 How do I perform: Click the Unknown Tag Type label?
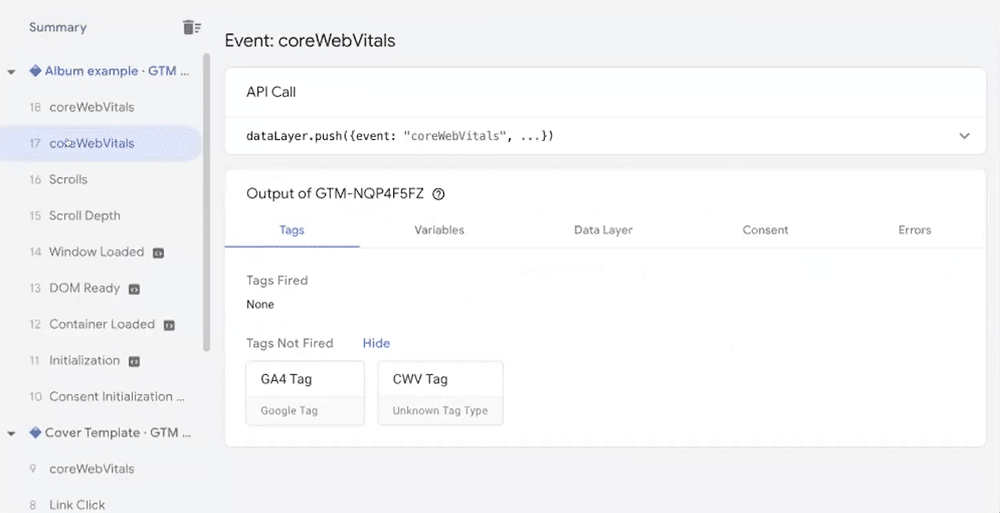click(x=440, y=411)
